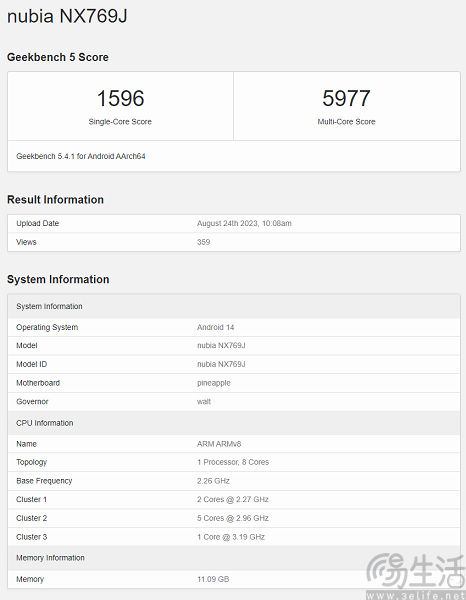Select the 'August 24th 2023, 10:08am' value
The width and height of the screenshot is (466, 600).
tap(244, 223)
